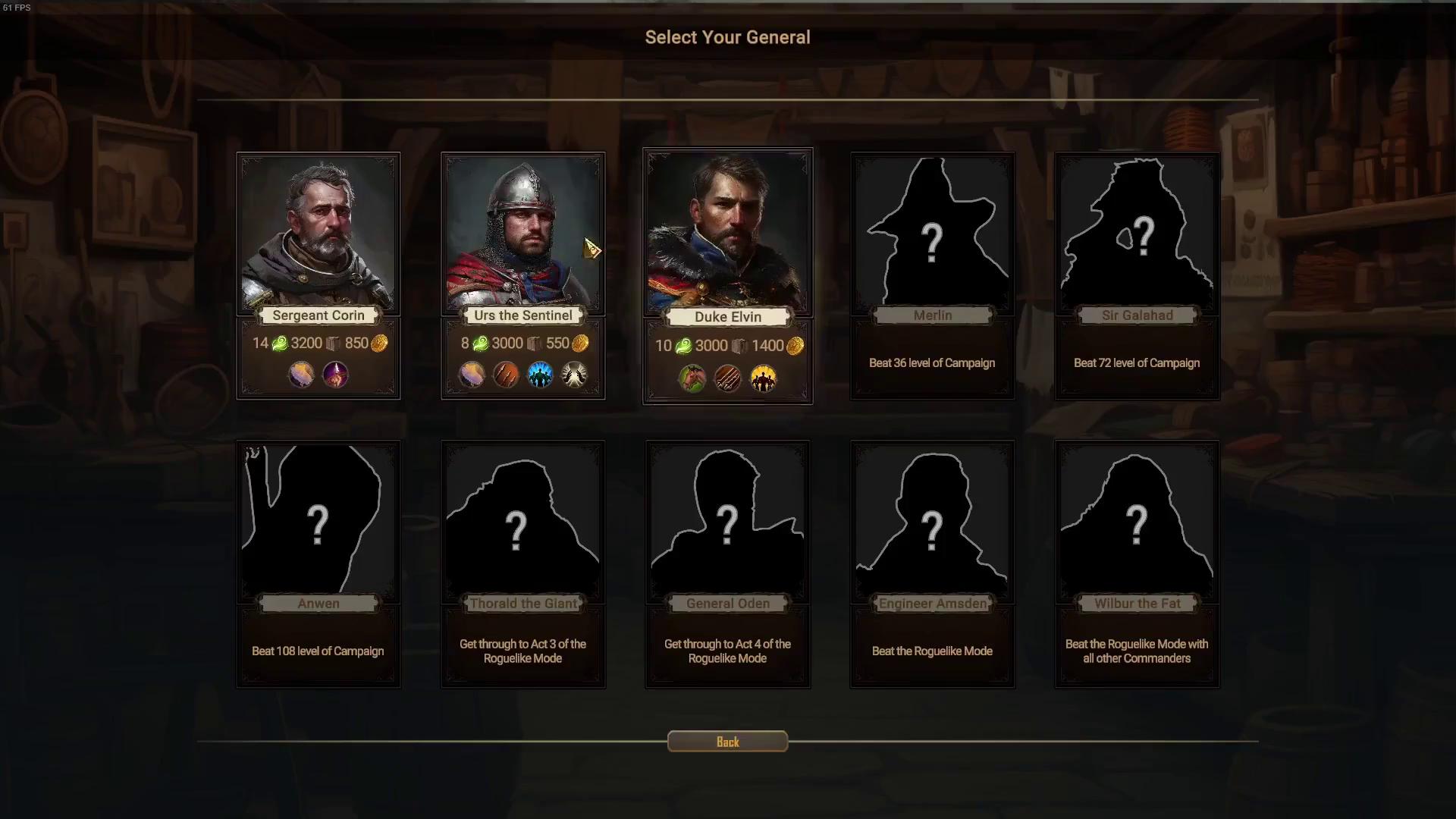
Task: Click Urs the Sentinel's feather-wing ability icon
Action: click(x=472, y=375)
